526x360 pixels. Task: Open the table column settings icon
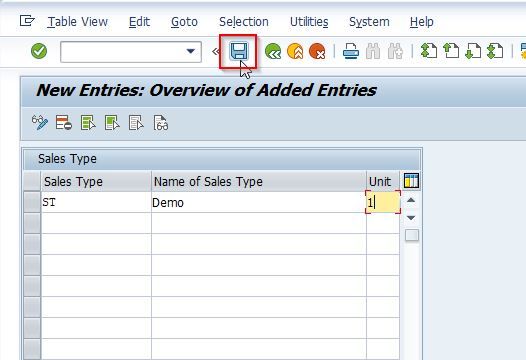point(411,181)
